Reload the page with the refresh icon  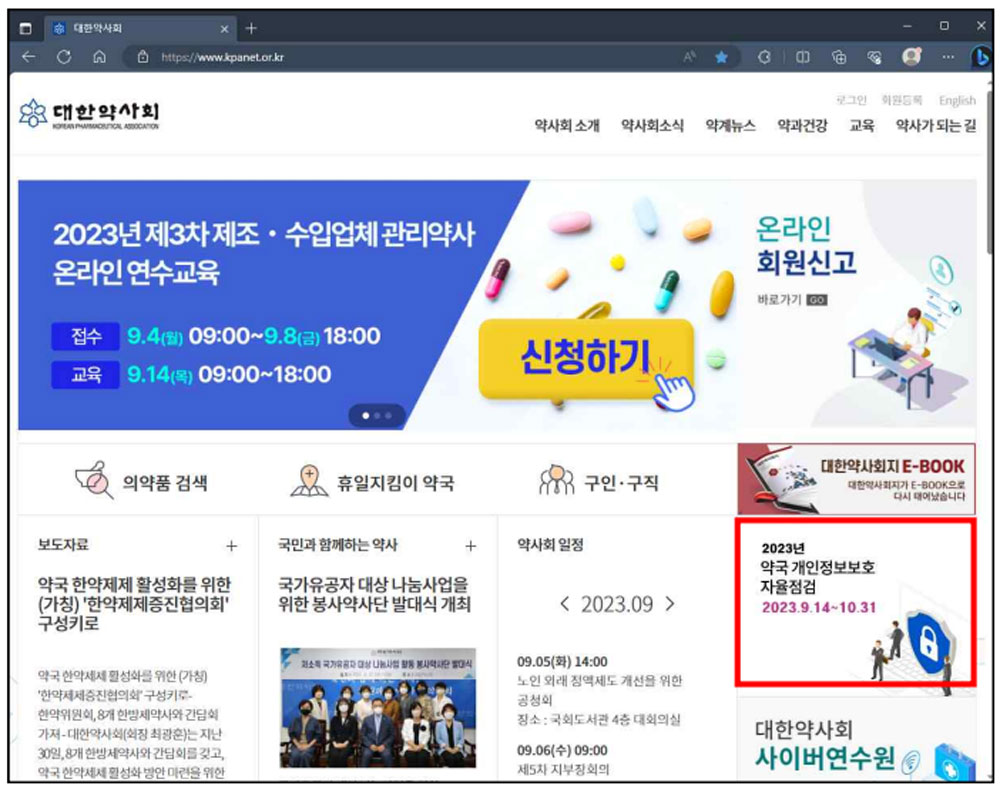point(64,57)
